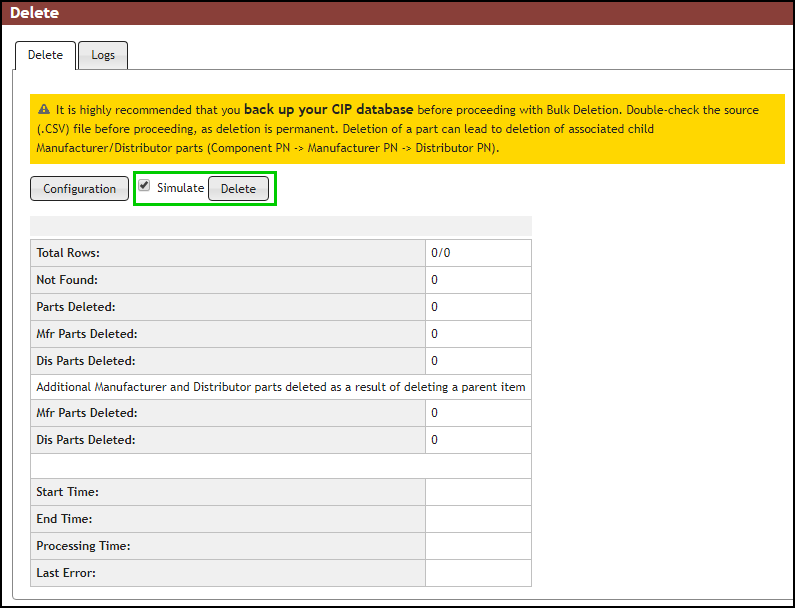
Task: Click the Last Error row label
Action: pos(65,573)
